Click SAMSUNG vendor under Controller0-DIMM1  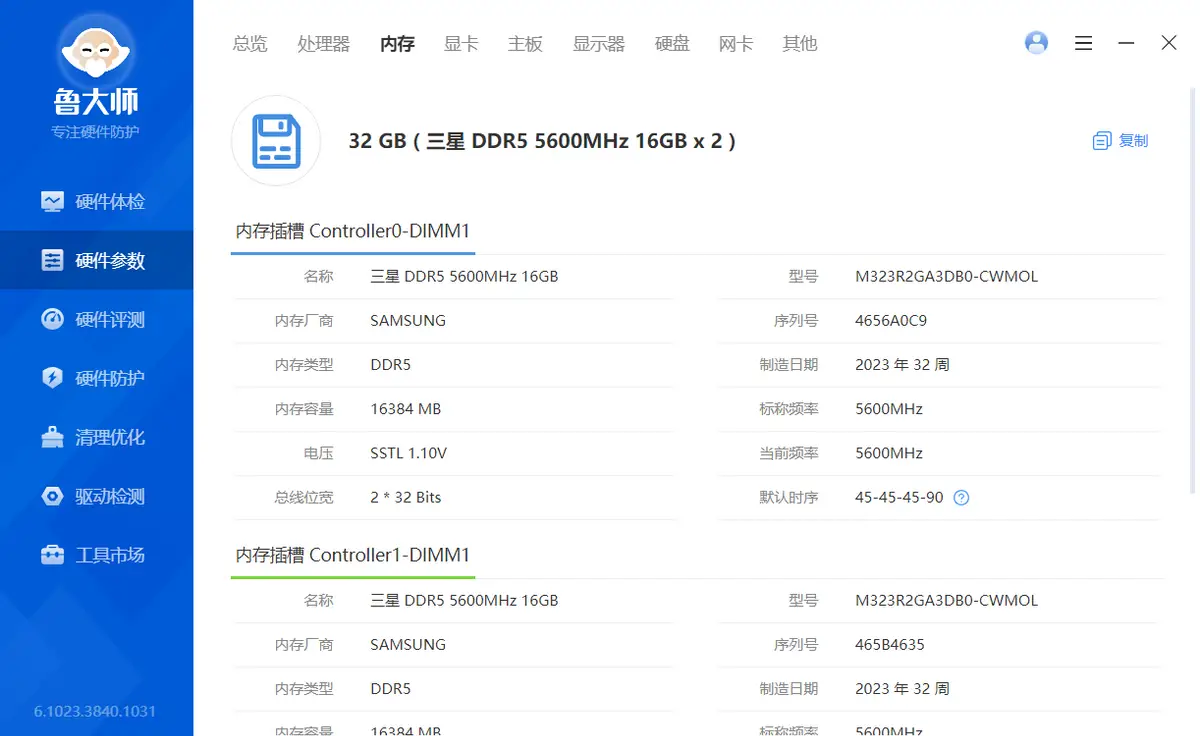(408, 321)
